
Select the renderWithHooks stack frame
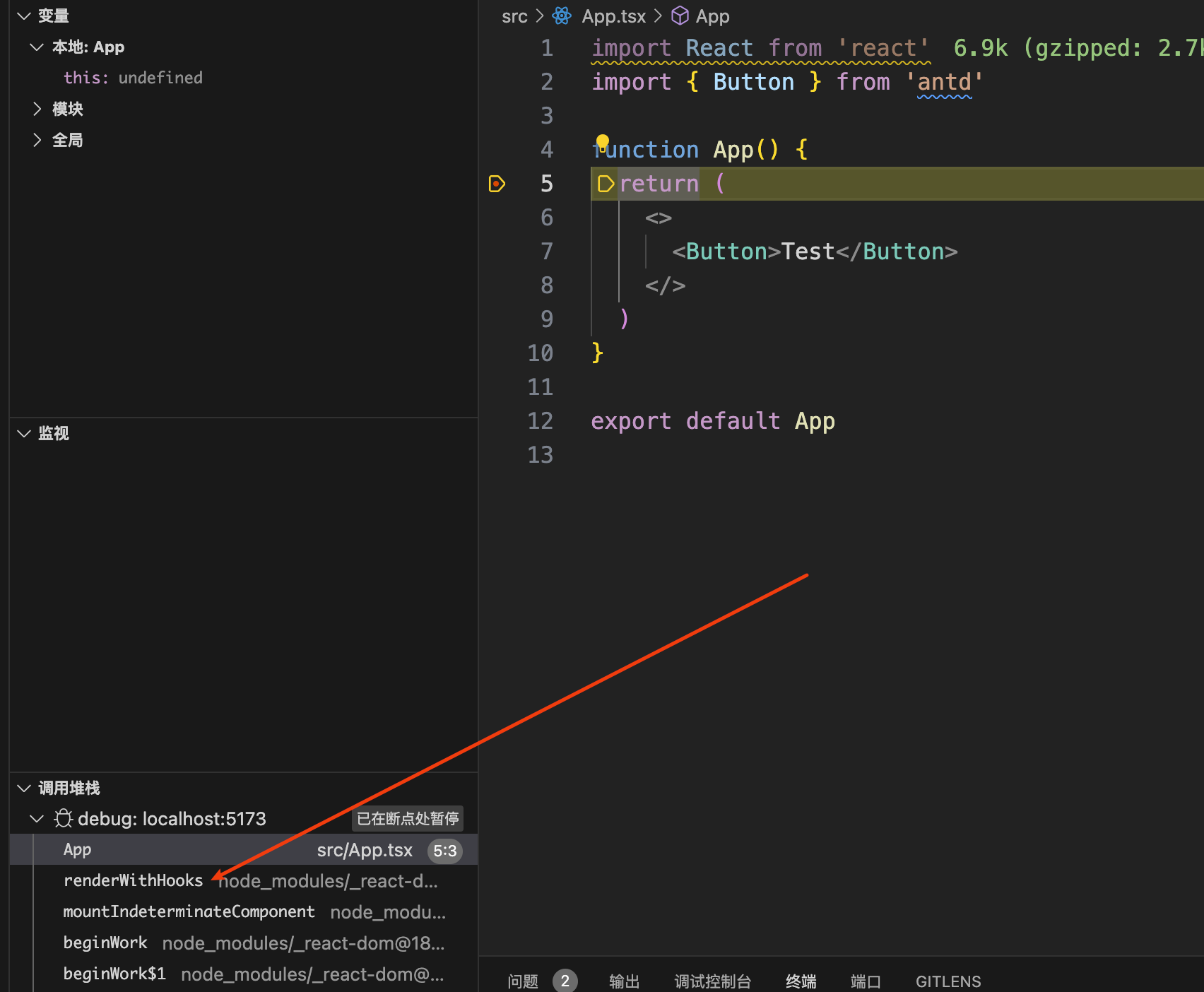(244, 880)
